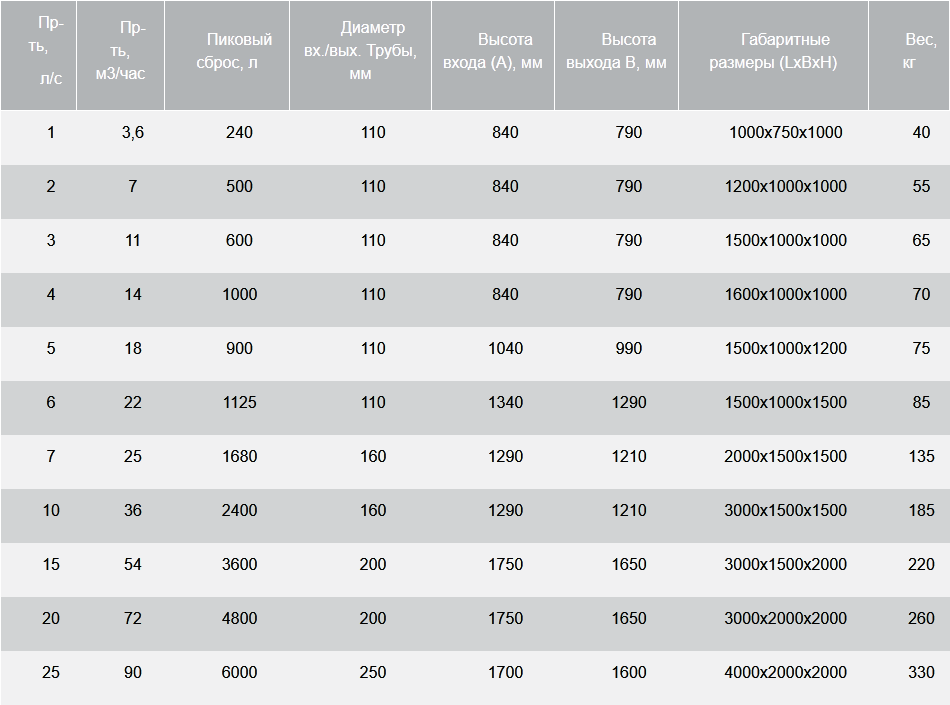
Task: Click the 4000x2000x2000 dimensions cell
Action: 785,672
